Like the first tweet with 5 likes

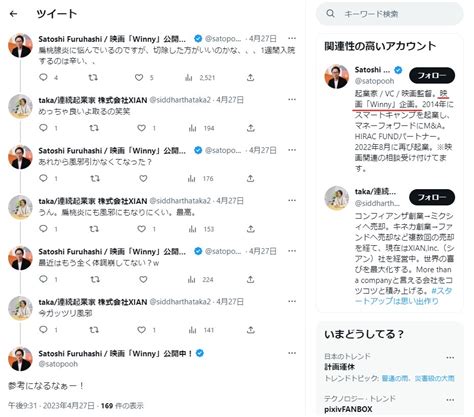(x=139, y=77)
